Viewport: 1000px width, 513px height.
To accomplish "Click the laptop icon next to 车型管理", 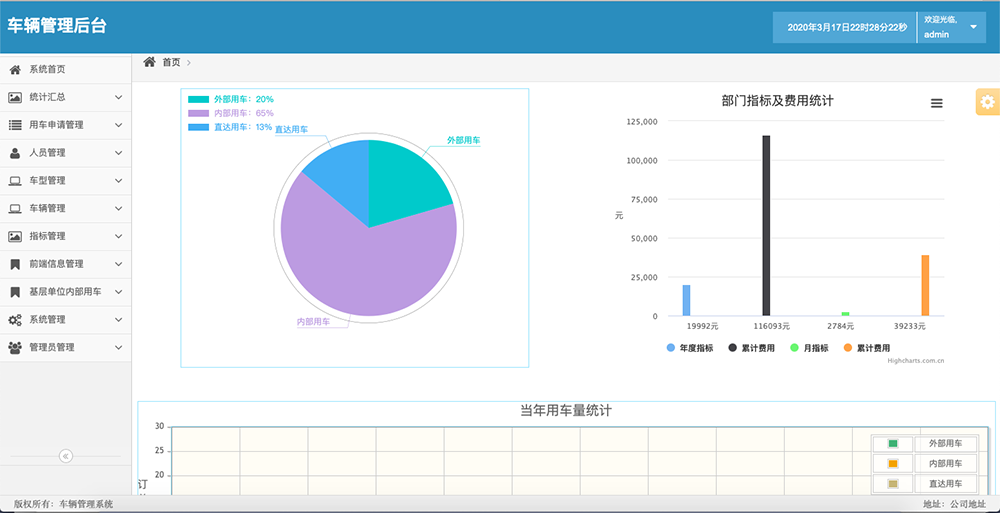I will click(15, 181).
